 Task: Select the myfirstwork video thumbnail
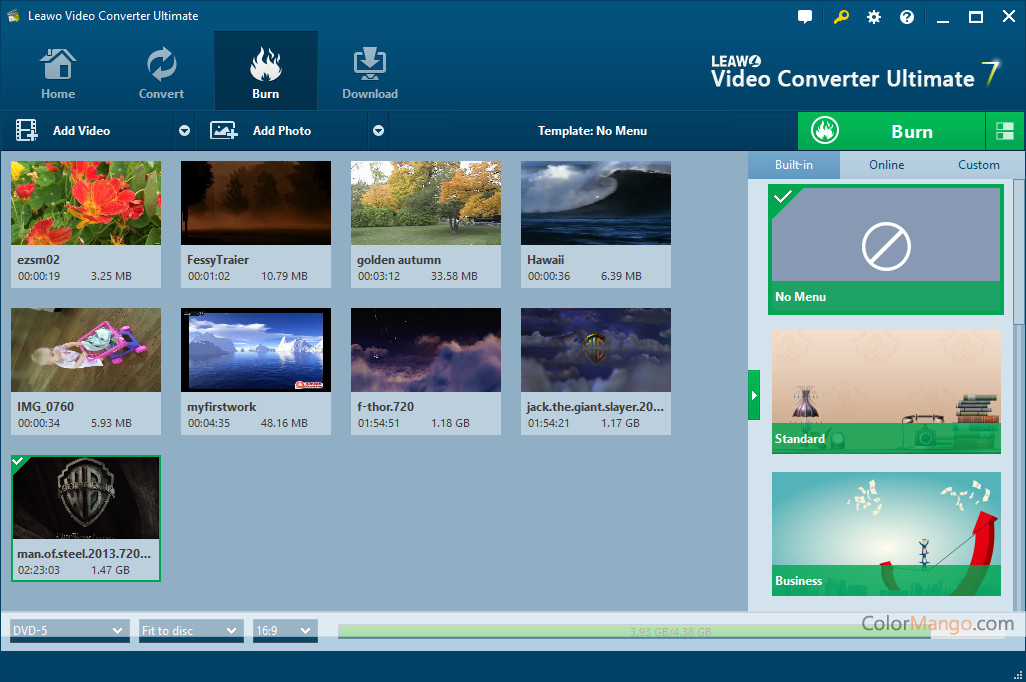(256, 350)
